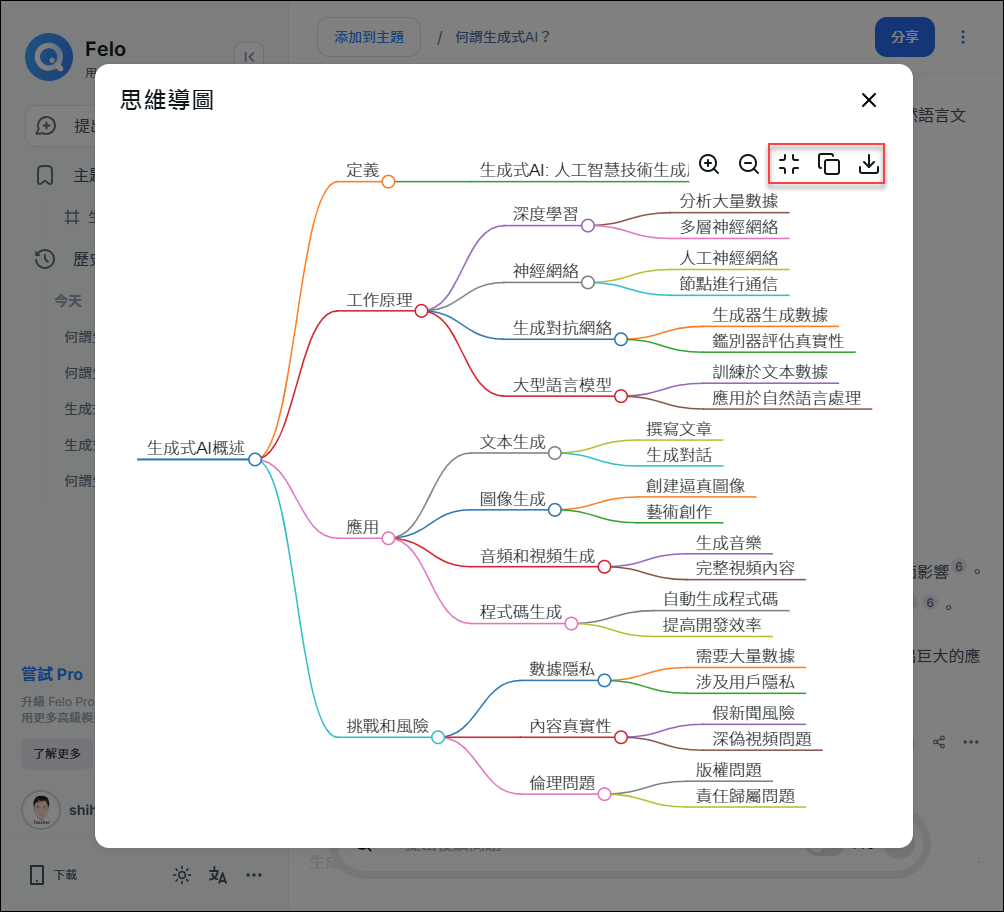Image resolution: width=1004 pixels, height=912 pixels.
Task: Click the 版權問題 leaf text
Action: point(729,770)
